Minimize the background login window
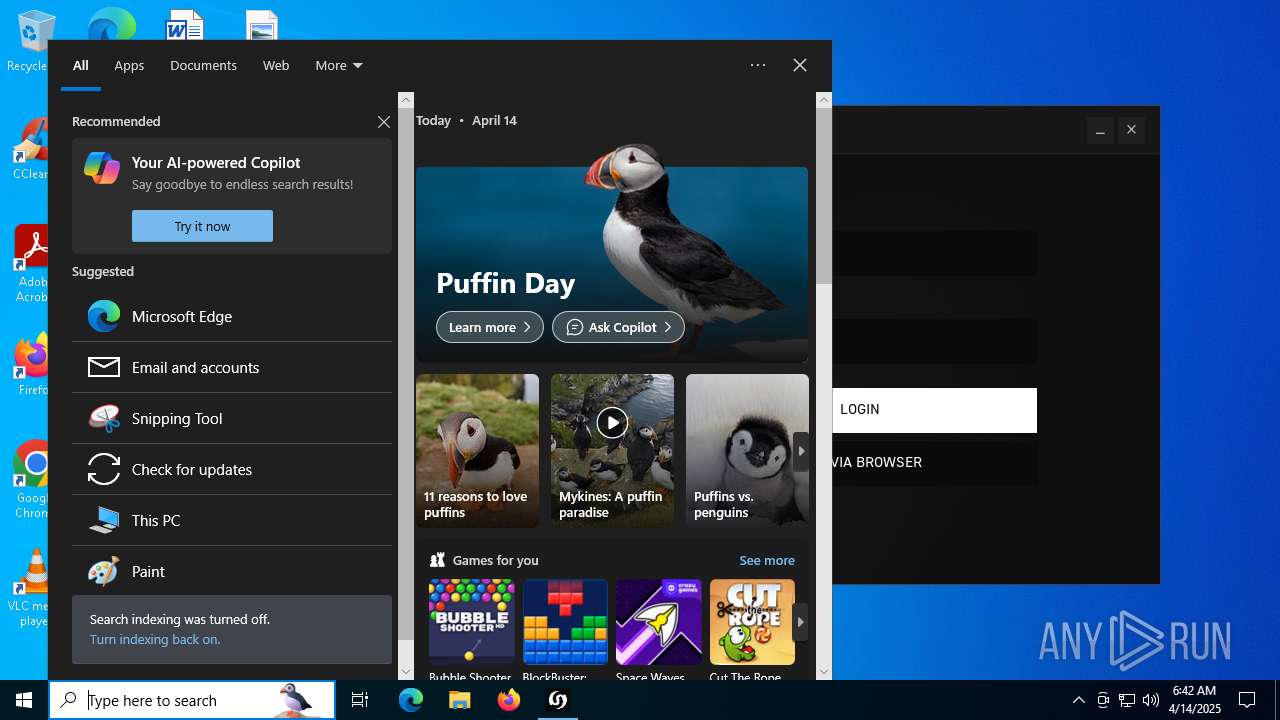Image resolution: width=1280 pixels, height=720 pixels. click(1100, 130)
